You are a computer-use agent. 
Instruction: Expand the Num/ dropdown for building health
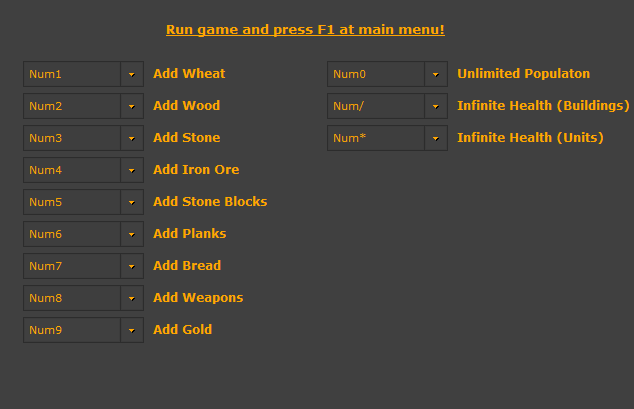click(x=435, y=106)
